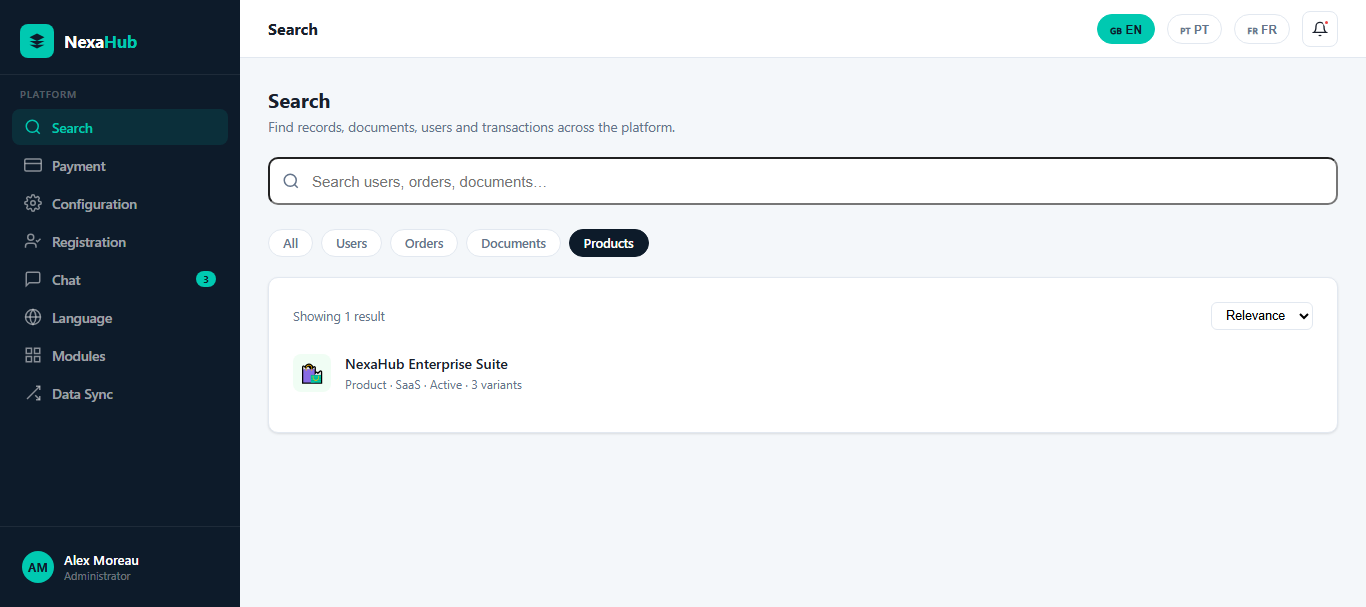
Task: Filter results by Orders
Action: [x=424, y=243]
